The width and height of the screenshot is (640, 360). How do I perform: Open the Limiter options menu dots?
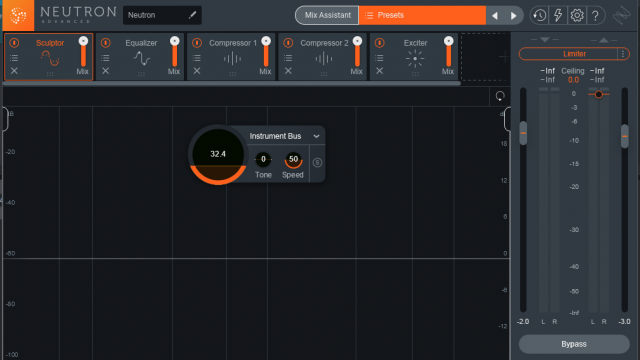[623, 54]
